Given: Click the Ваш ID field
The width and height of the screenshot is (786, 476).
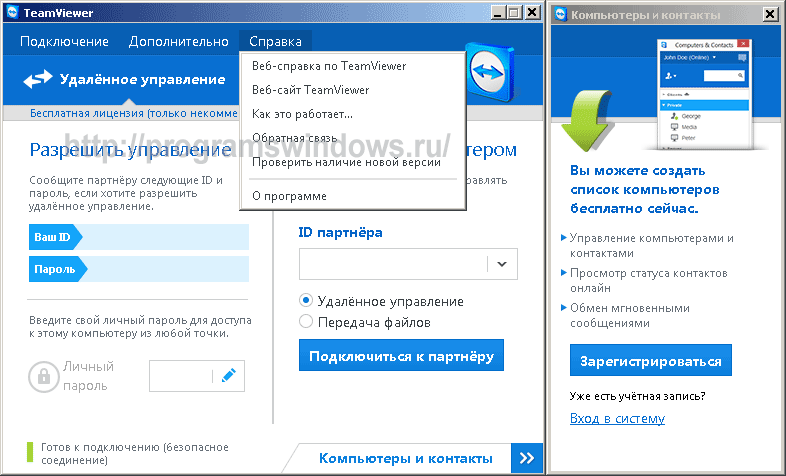Looking at the screenshot, I should pos(139,237).
